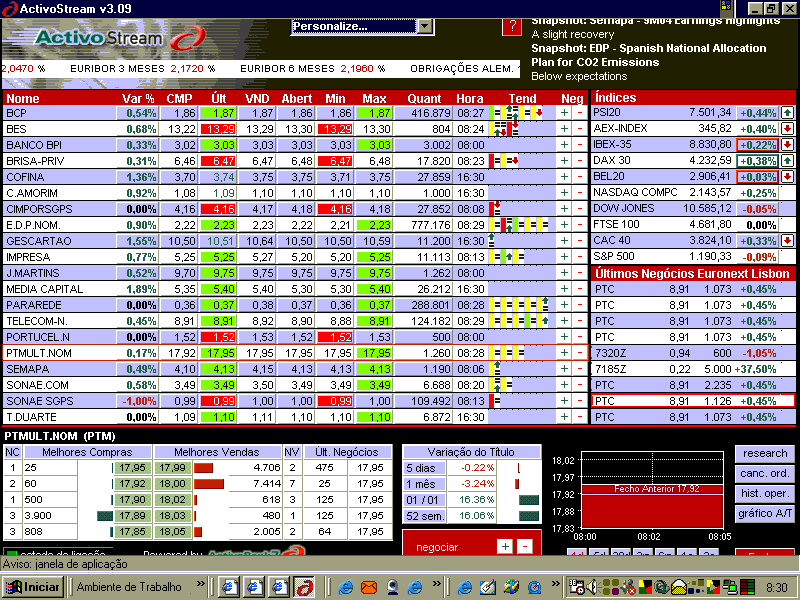This screenshot has width=800, height=600.
Task: Click the red down arrow beside BEL20
Action: click(x=787, y=177)
